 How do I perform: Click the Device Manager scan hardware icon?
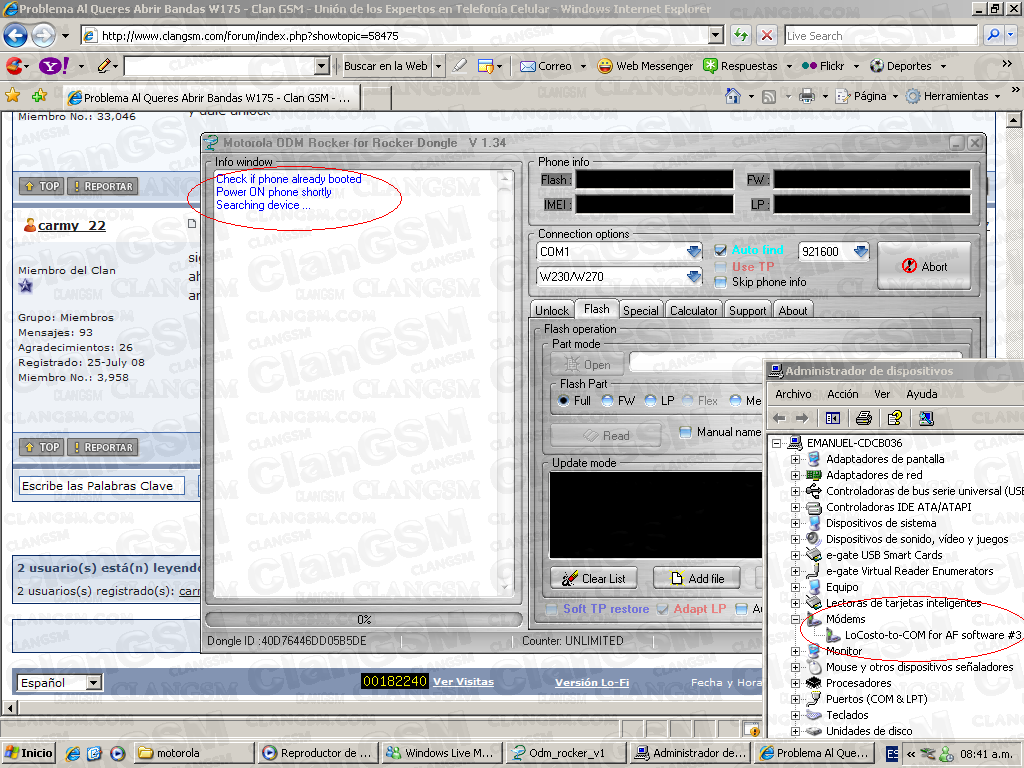click(x=926, y=418)
